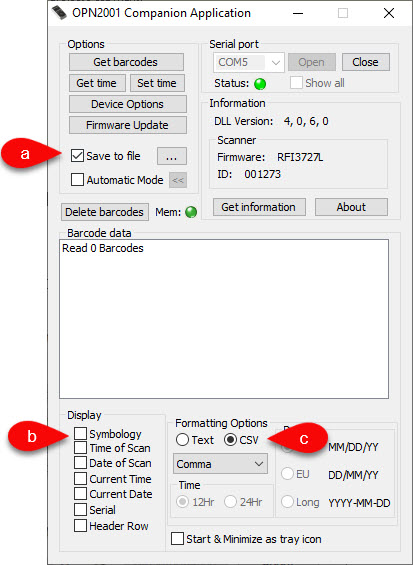
Task: Expand the COM5 serial port dropdown
Action: [249, 62]
